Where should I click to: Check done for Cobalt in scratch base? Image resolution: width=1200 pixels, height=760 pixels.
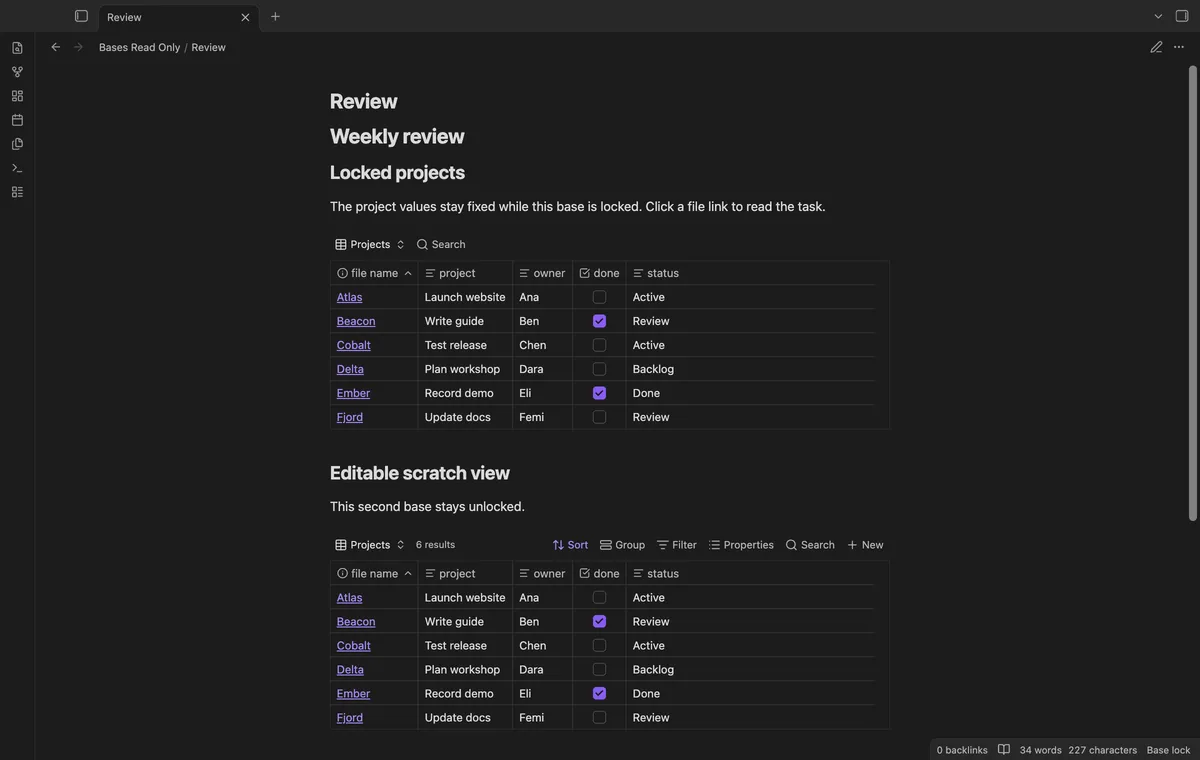click(599, 646)
